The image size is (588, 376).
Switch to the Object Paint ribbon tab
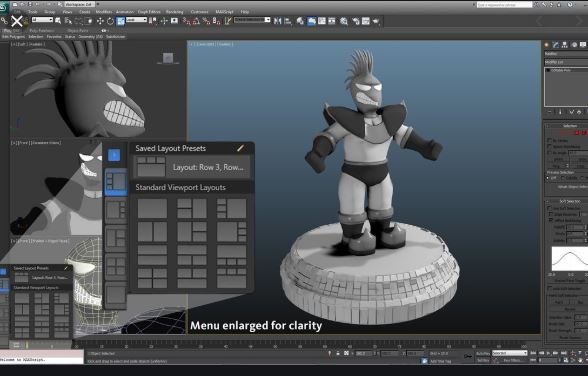tap(78, 30)
